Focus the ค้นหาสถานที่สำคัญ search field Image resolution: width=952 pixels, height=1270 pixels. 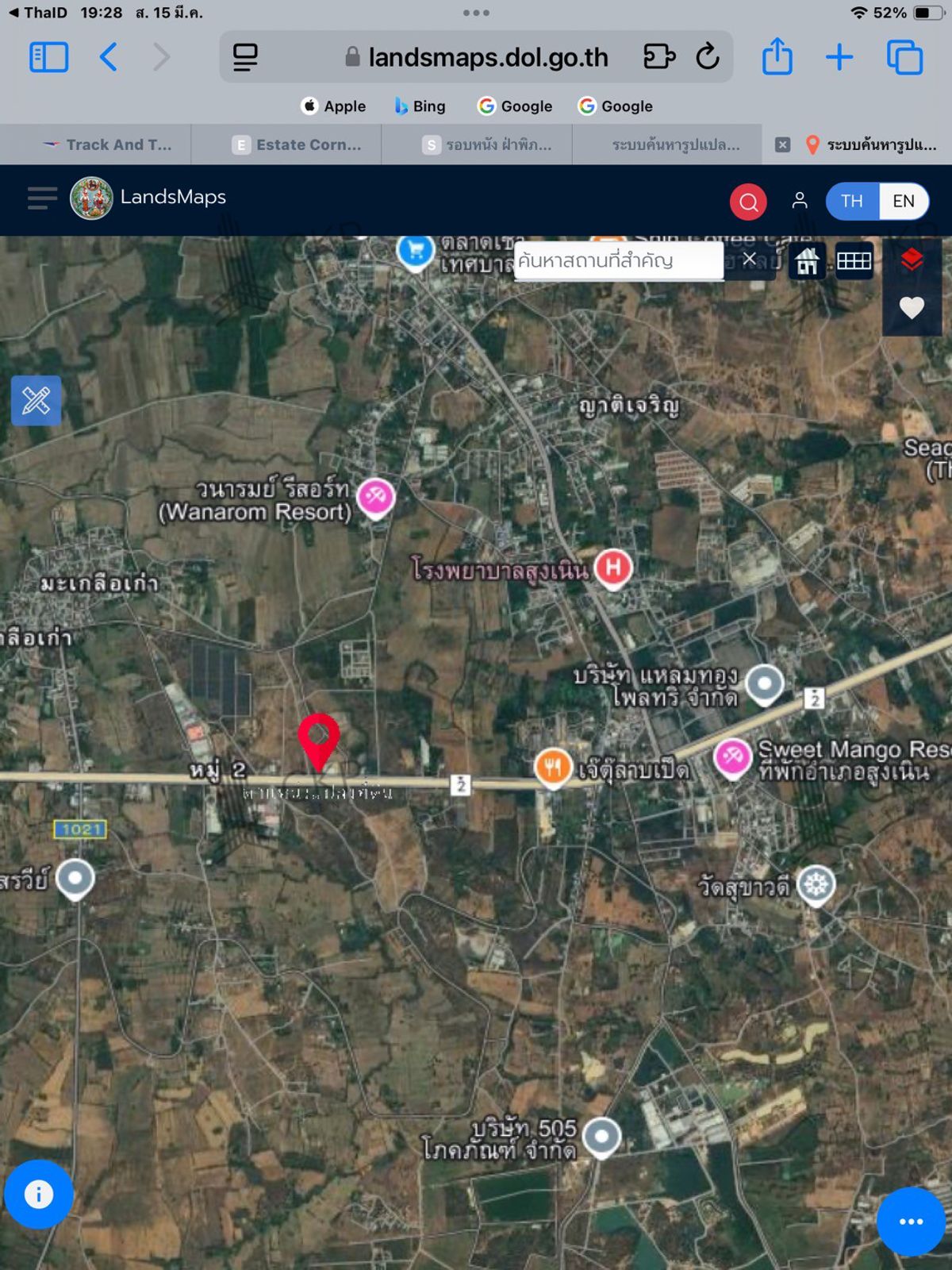(619, 260)
